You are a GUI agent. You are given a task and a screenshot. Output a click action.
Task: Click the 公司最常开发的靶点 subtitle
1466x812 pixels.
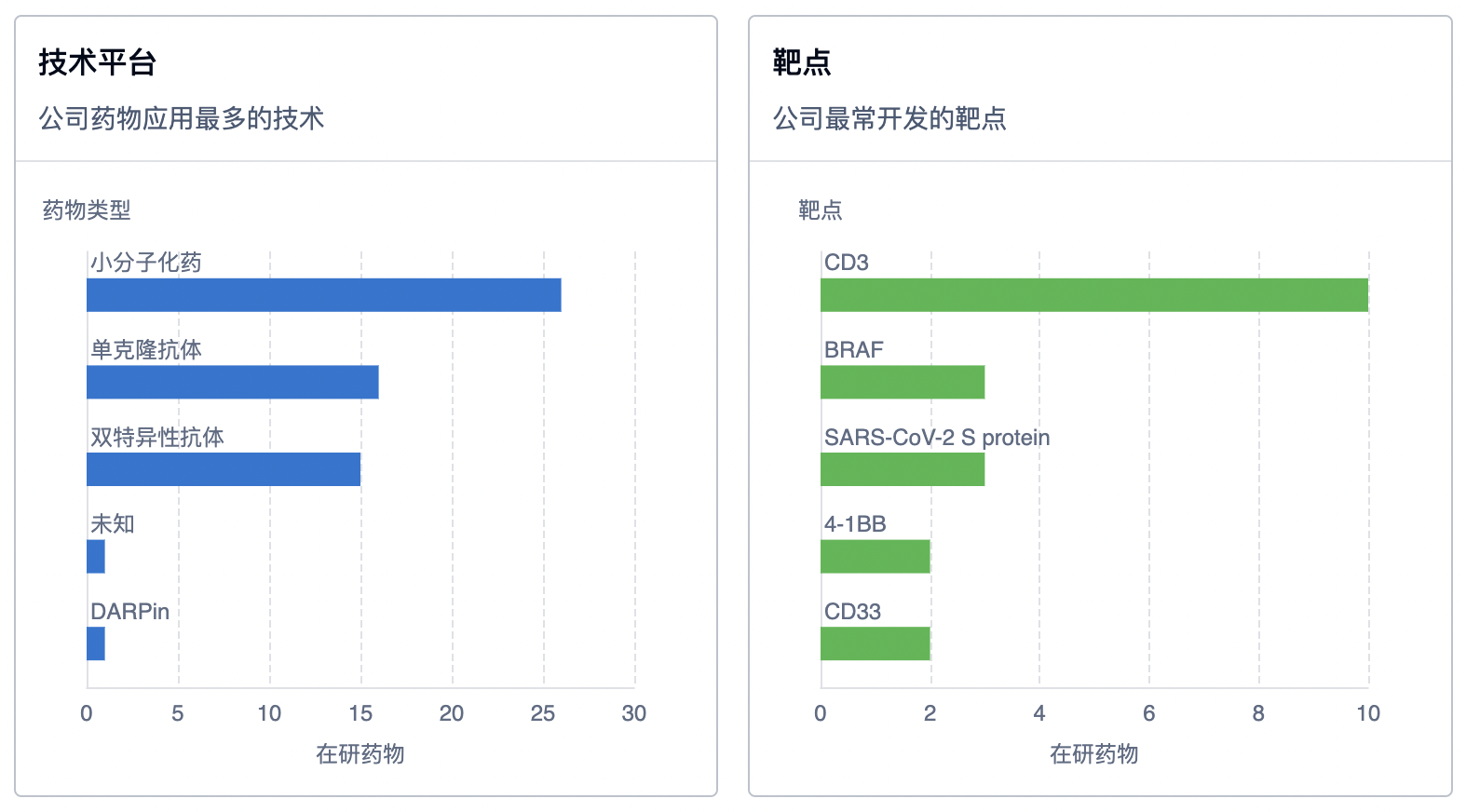[889, 118]
